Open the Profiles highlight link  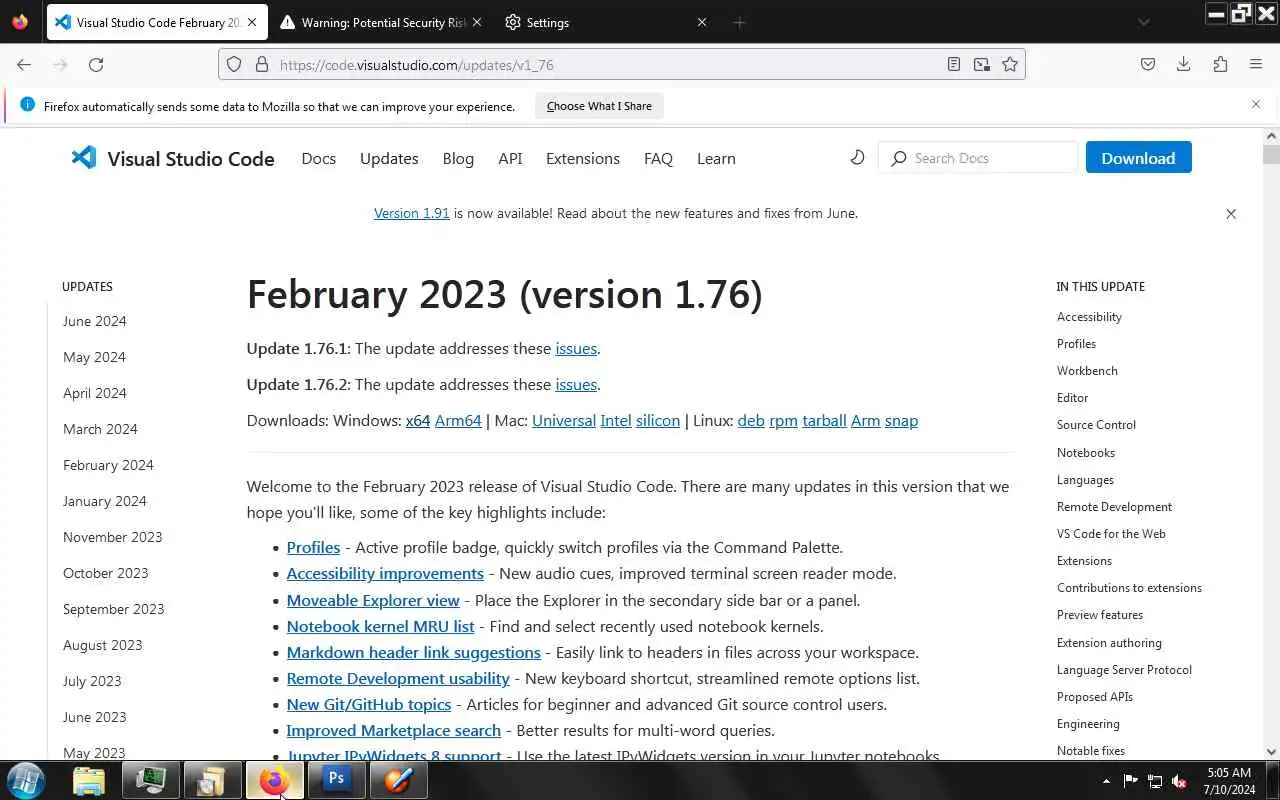pyautogui.click(x=313, y=547)
